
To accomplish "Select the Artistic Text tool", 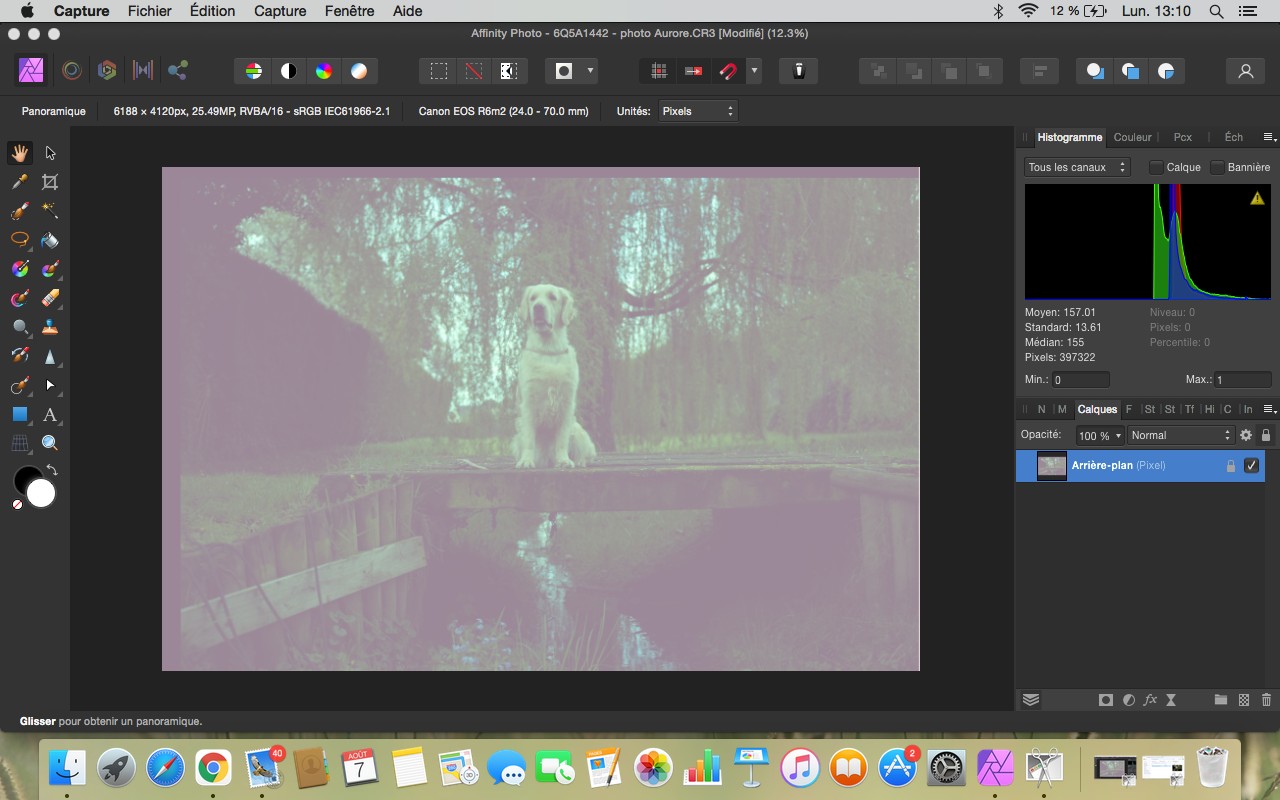I will tap(50, 414).
